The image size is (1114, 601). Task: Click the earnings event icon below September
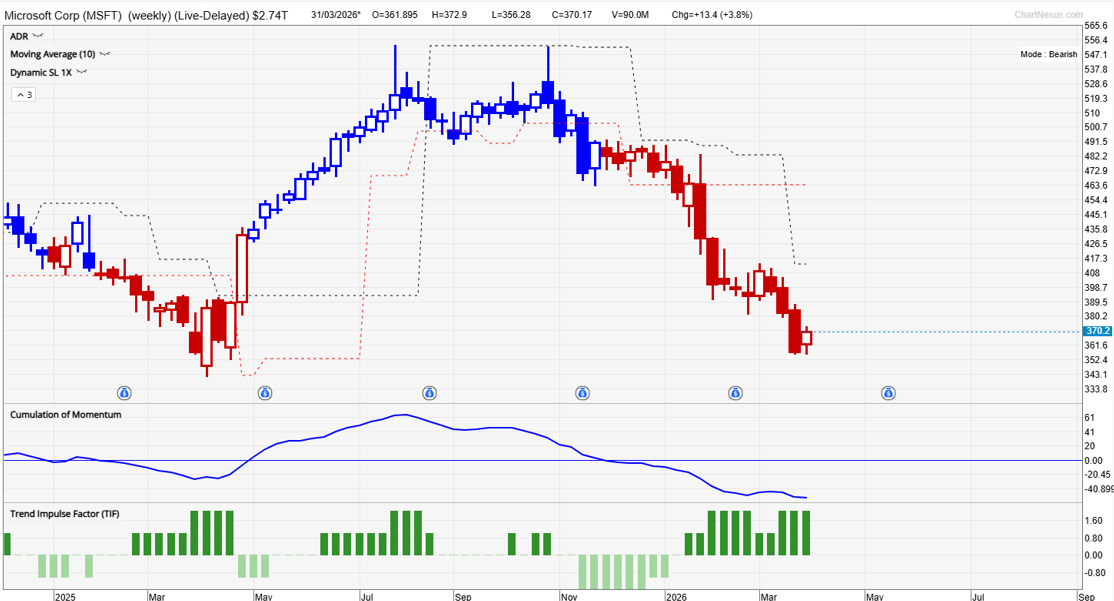click(x=428, y=393)
